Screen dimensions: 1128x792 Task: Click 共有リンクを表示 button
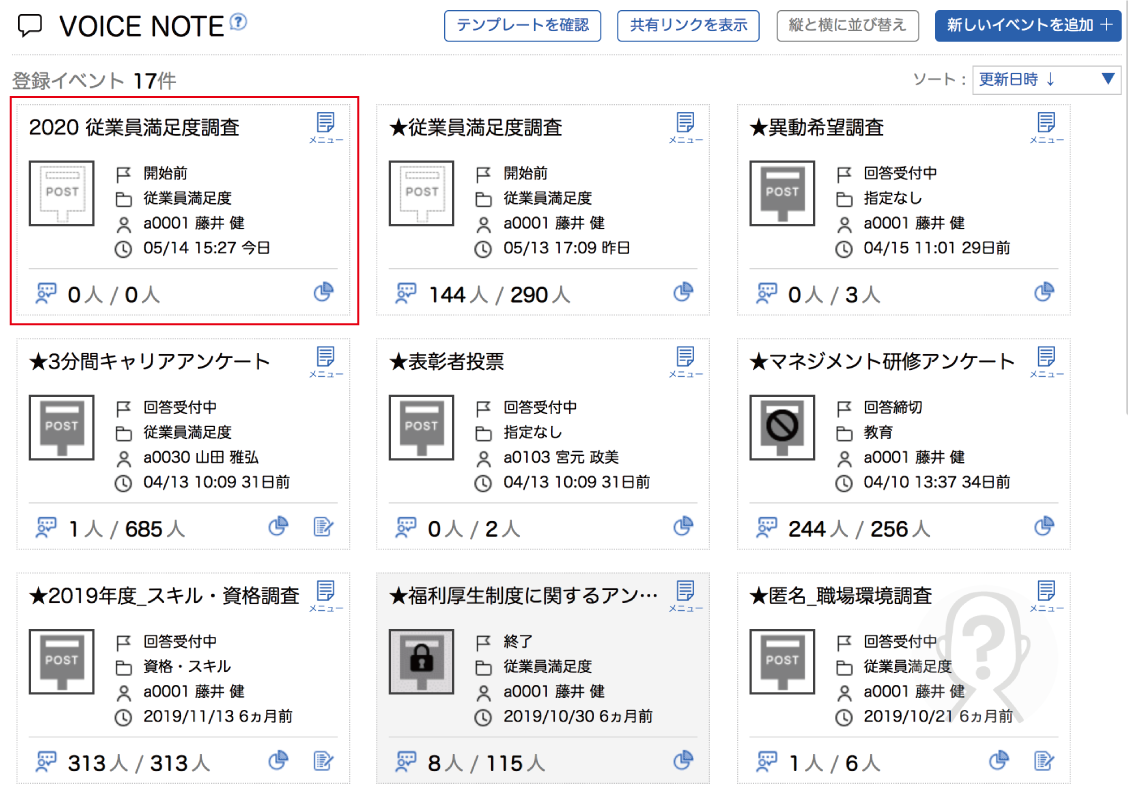coord(688,25)
